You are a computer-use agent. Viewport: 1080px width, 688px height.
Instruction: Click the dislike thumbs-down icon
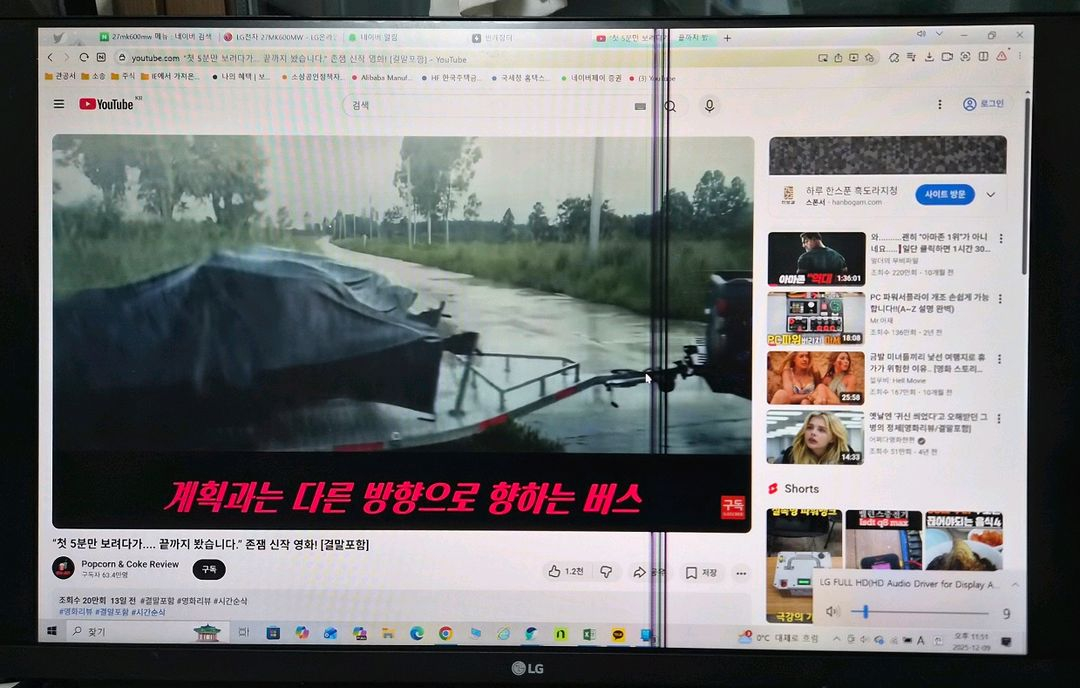607,570
